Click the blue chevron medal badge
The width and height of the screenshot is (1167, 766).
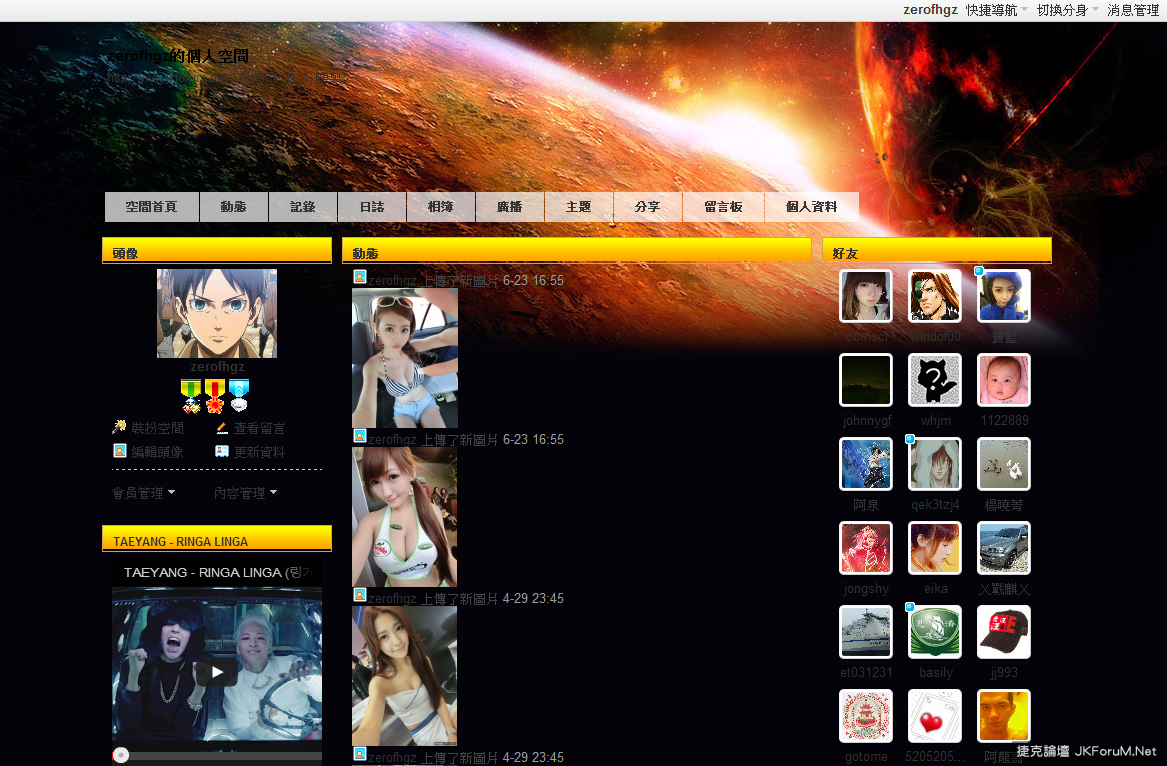239,395
